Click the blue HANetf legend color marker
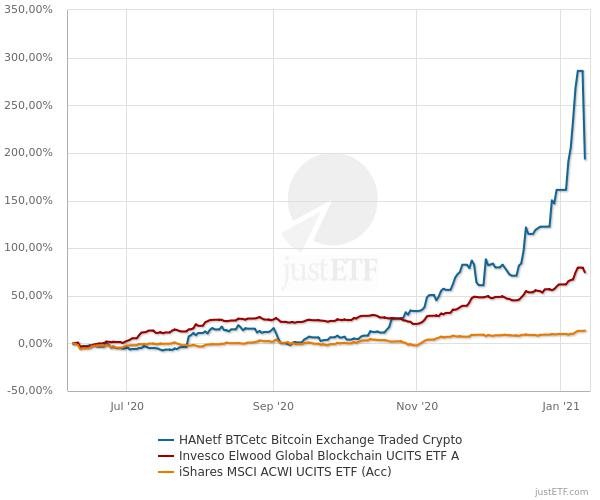 tap(167, 440)
